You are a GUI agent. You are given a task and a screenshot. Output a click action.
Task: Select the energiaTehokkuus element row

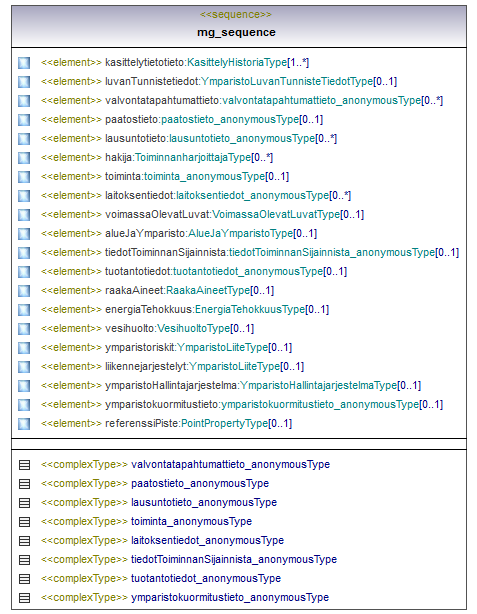(x=185, y=309)
